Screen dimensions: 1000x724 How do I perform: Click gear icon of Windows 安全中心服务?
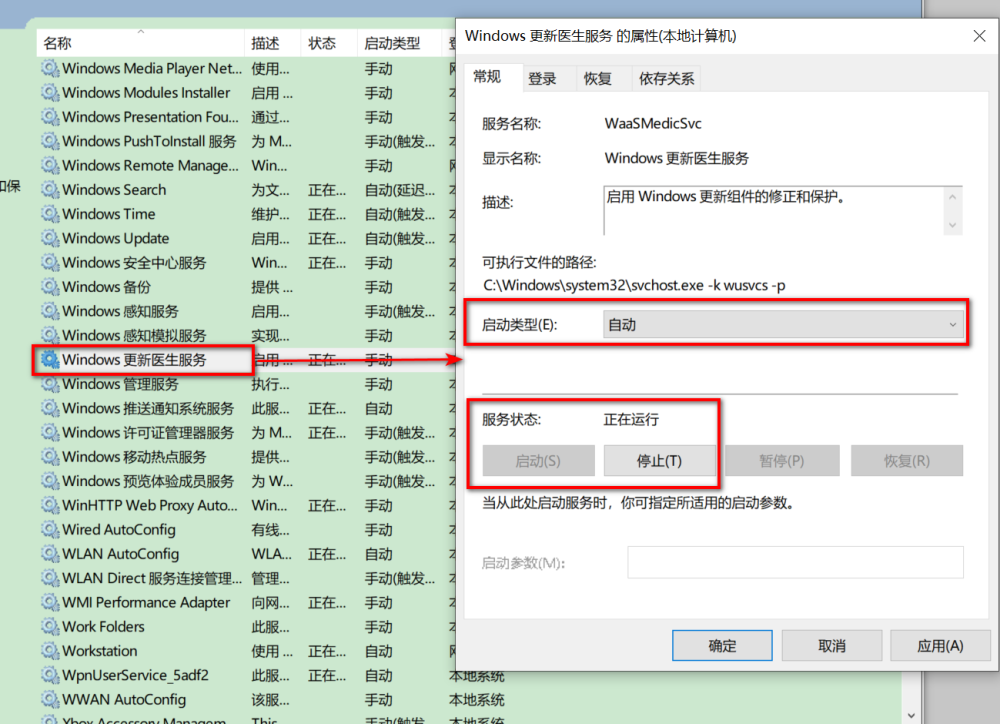[x=50, y=262]
